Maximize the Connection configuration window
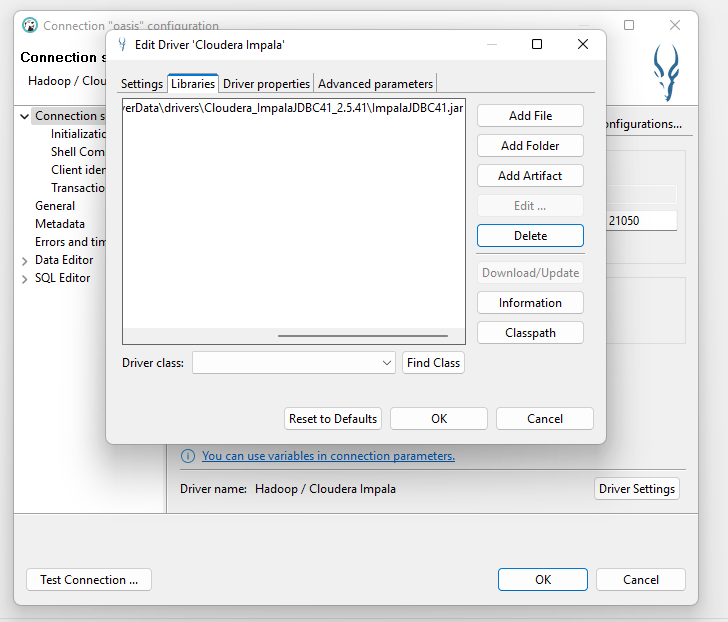 click(x=629, y=25)
